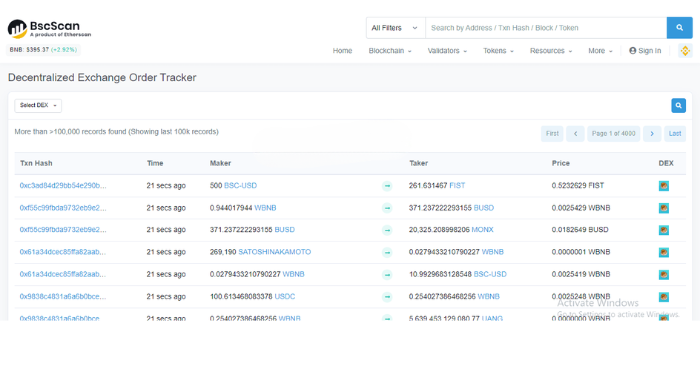Click the Binance chain diamond icon

point(685,51)
